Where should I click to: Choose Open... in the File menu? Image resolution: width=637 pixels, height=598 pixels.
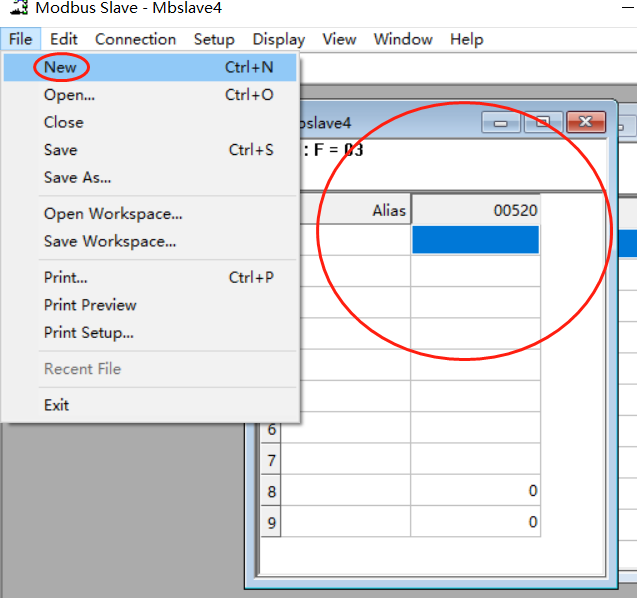click(69, 95)
